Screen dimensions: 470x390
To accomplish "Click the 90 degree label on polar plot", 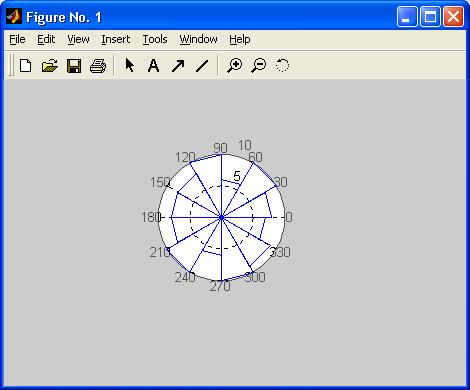I will (220, 148).
